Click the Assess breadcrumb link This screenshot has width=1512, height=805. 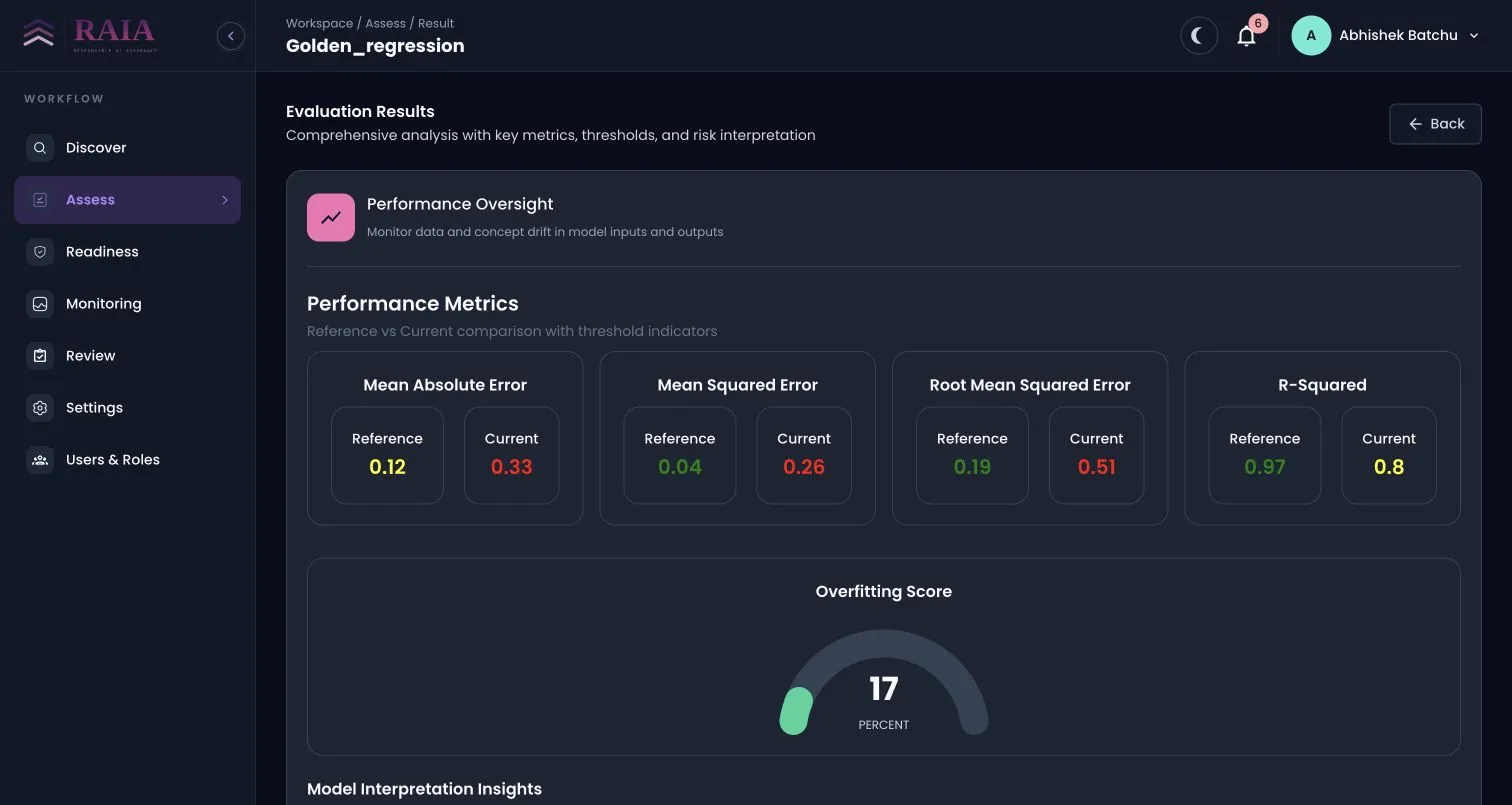[x=385, y=23]
